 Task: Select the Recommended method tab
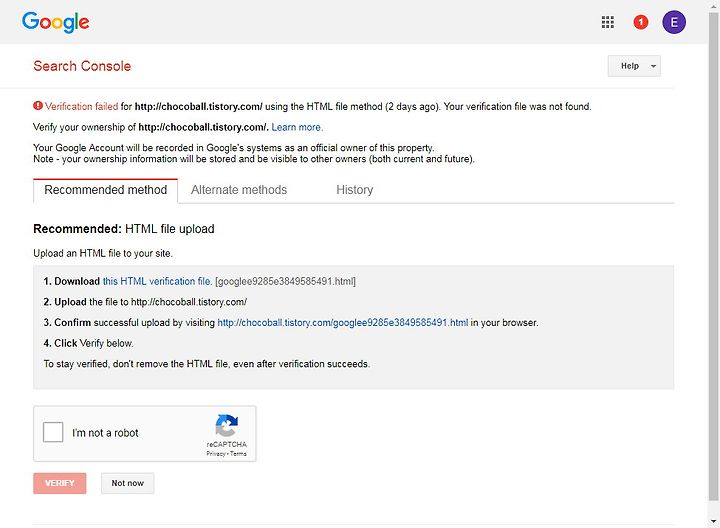click(x=106, y=190)
